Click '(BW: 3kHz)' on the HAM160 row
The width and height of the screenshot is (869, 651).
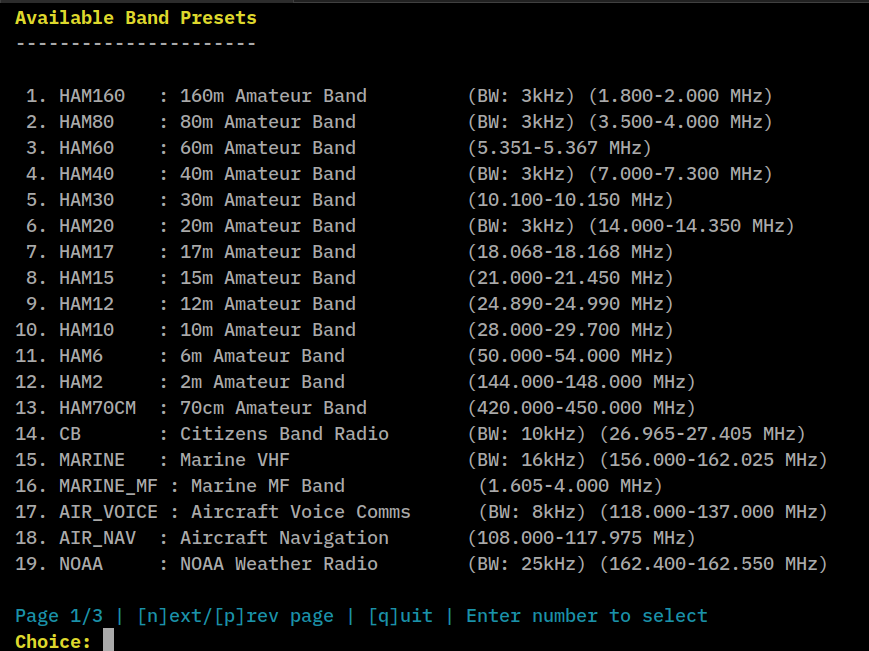(x=521, y=96)
